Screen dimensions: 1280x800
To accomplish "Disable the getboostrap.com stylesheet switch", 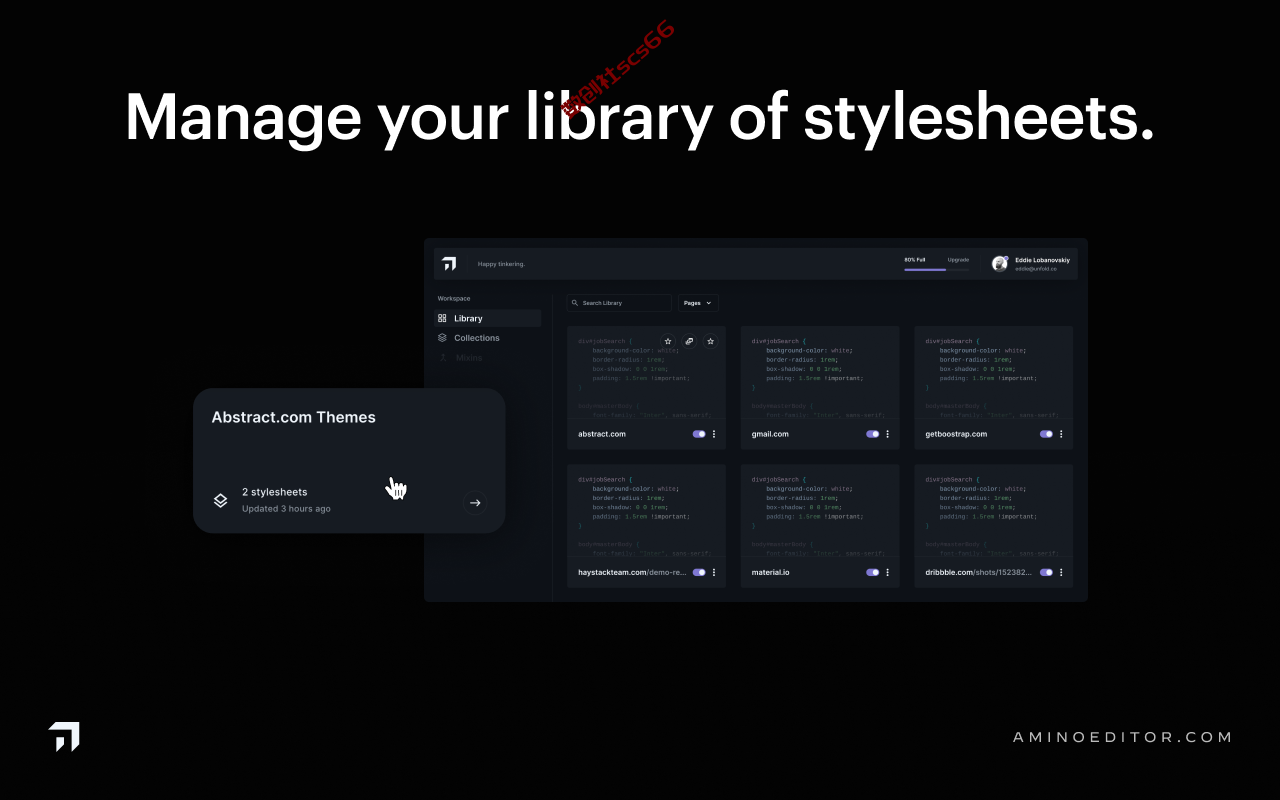I will point(1046,434).
